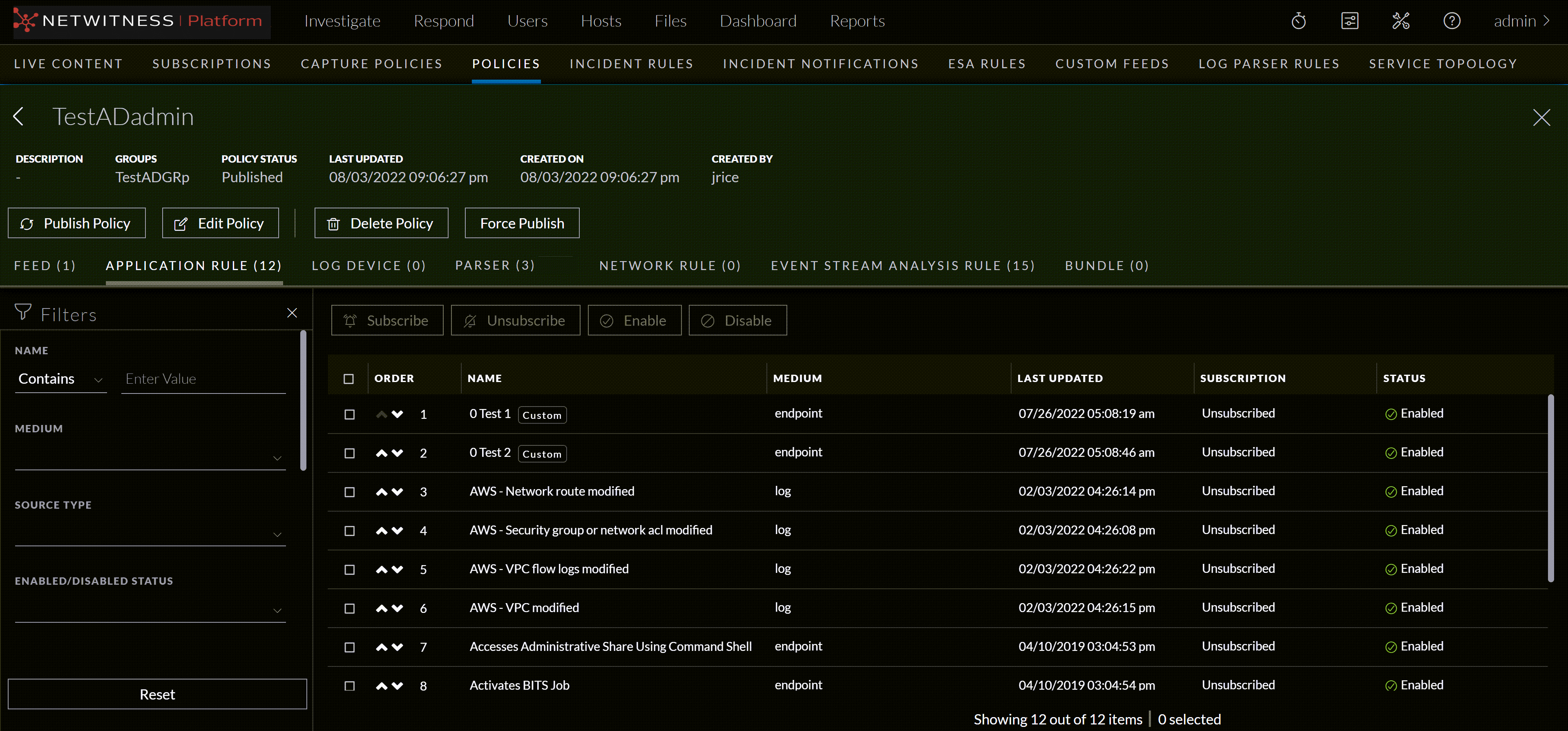Select the AWS - VPC modified rule checkbox
The height and width of the screenshot is (731, 1568).
(x=349, y=609)
